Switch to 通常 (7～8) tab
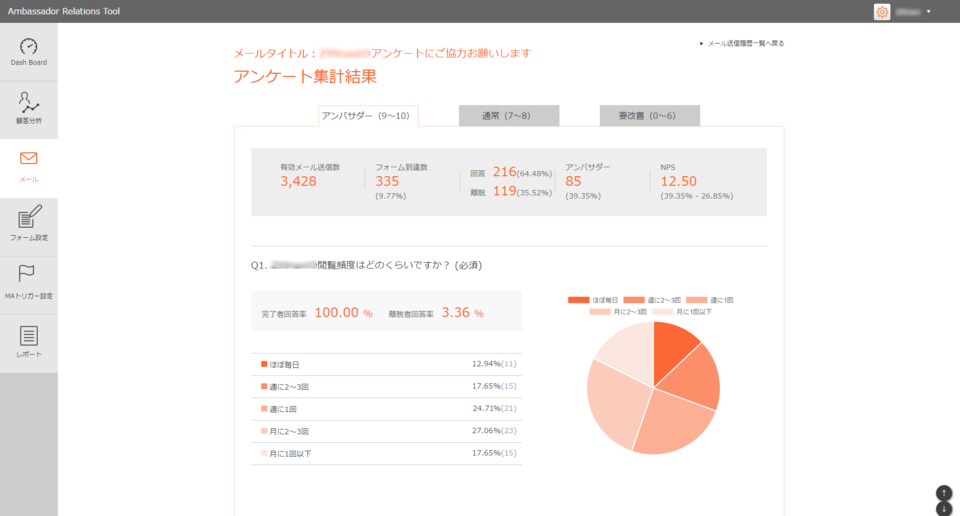This screenshot has width=960, height=516. [x=508, y=116]
